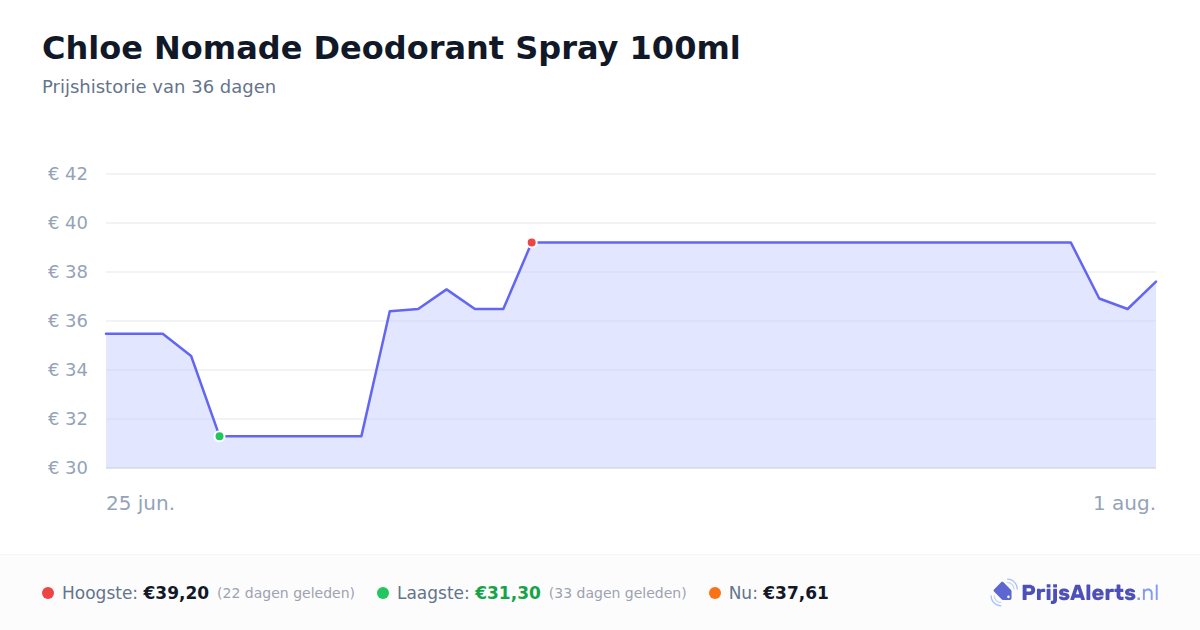This screenshot has height=630, width=1200.
Task: Click the 22 dagen geleden note
Action: coord(286,593)
